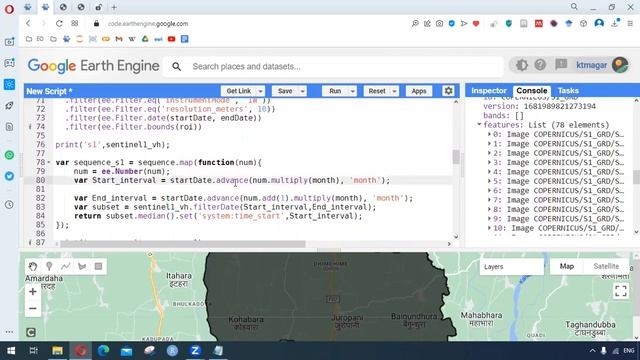This screenshot has height=360, width=640.
Task: Select the draw rectangle tool
Action: (x=98, y=267)
